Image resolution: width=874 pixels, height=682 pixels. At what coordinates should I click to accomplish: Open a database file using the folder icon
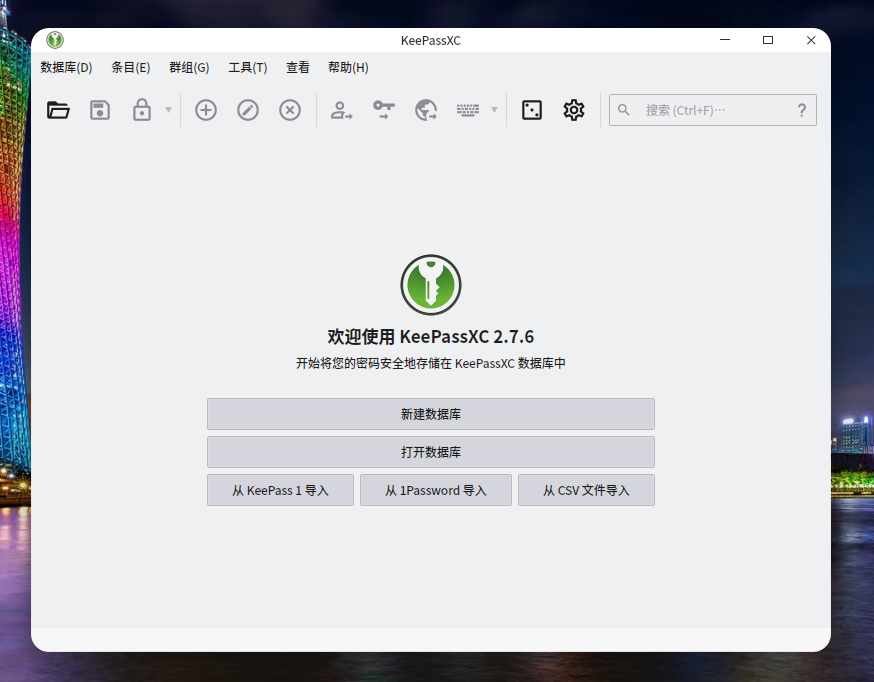[57, 110]
